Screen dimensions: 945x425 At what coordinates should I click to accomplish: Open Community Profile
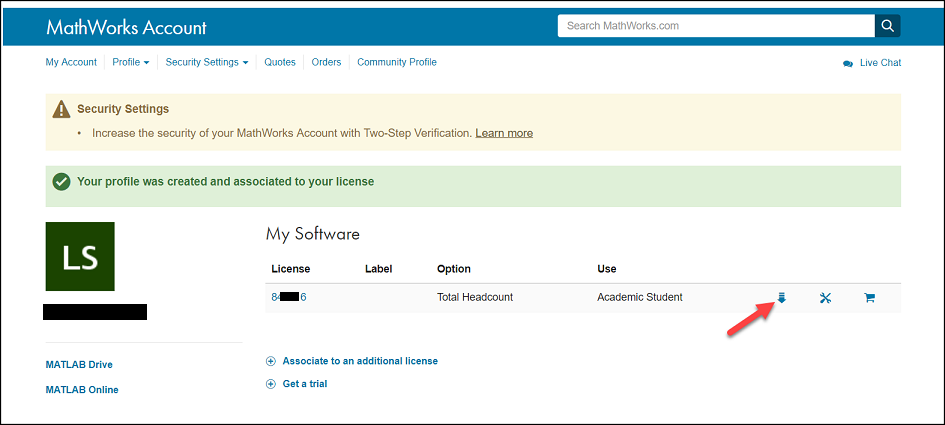coord(397,62)
